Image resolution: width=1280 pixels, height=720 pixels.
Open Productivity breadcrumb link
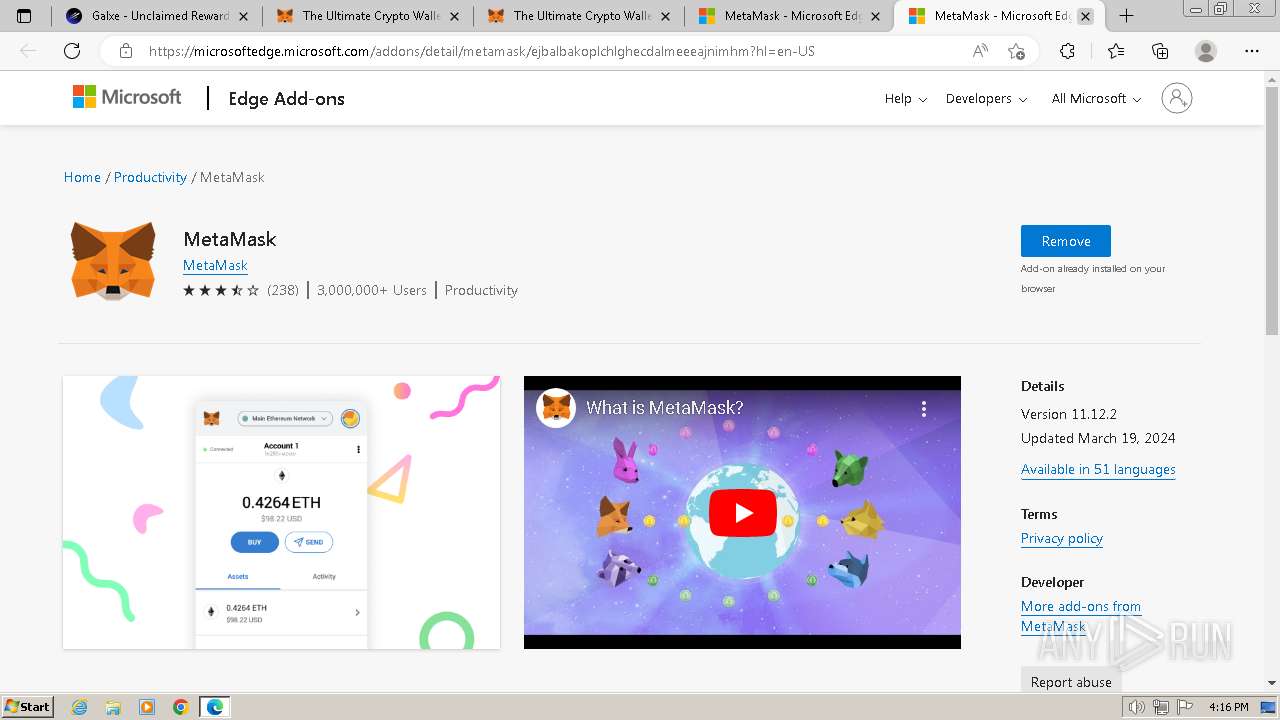150,177
